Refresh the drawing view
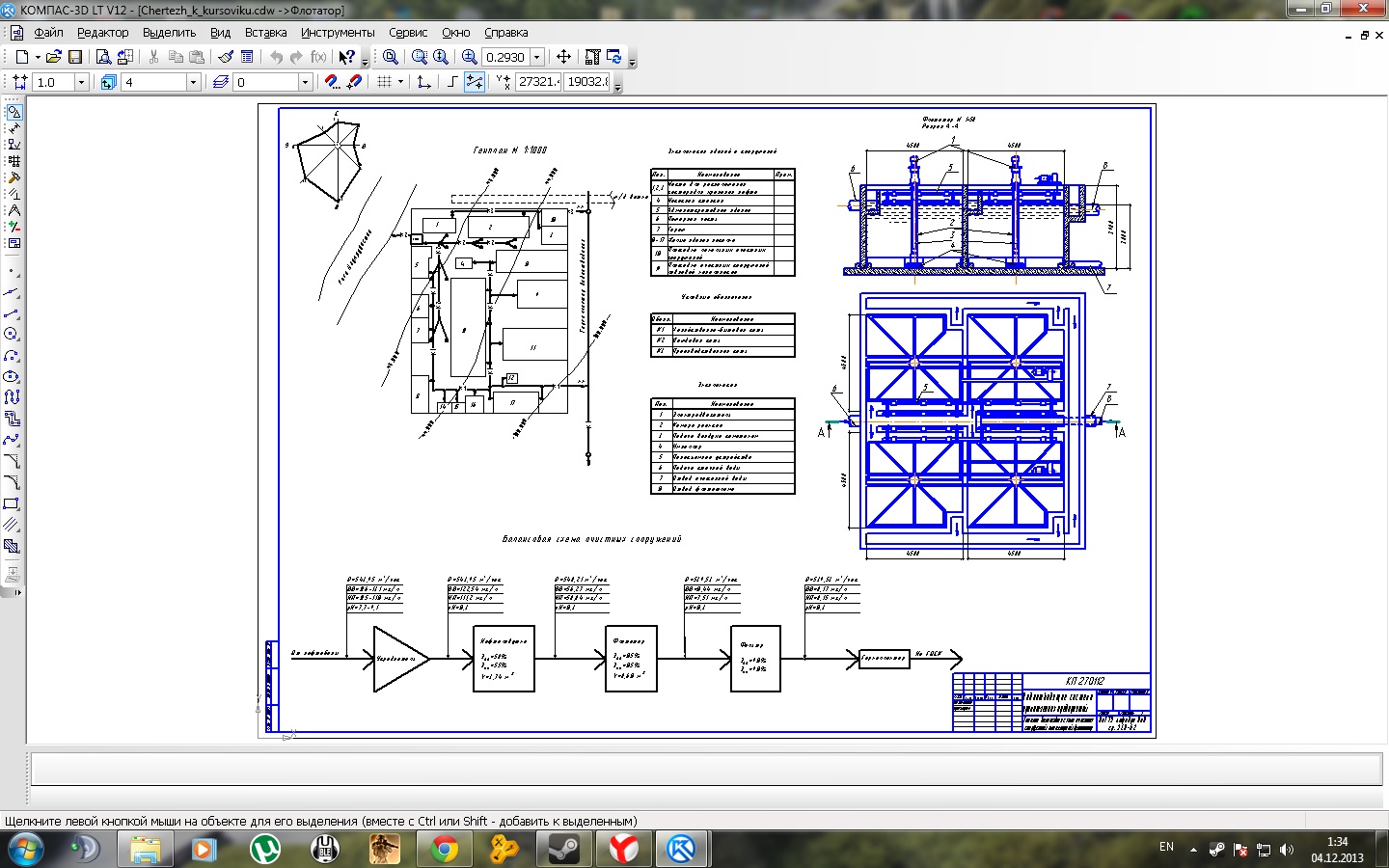Viewport: 1389px width, 868px height. coord(614,57)
